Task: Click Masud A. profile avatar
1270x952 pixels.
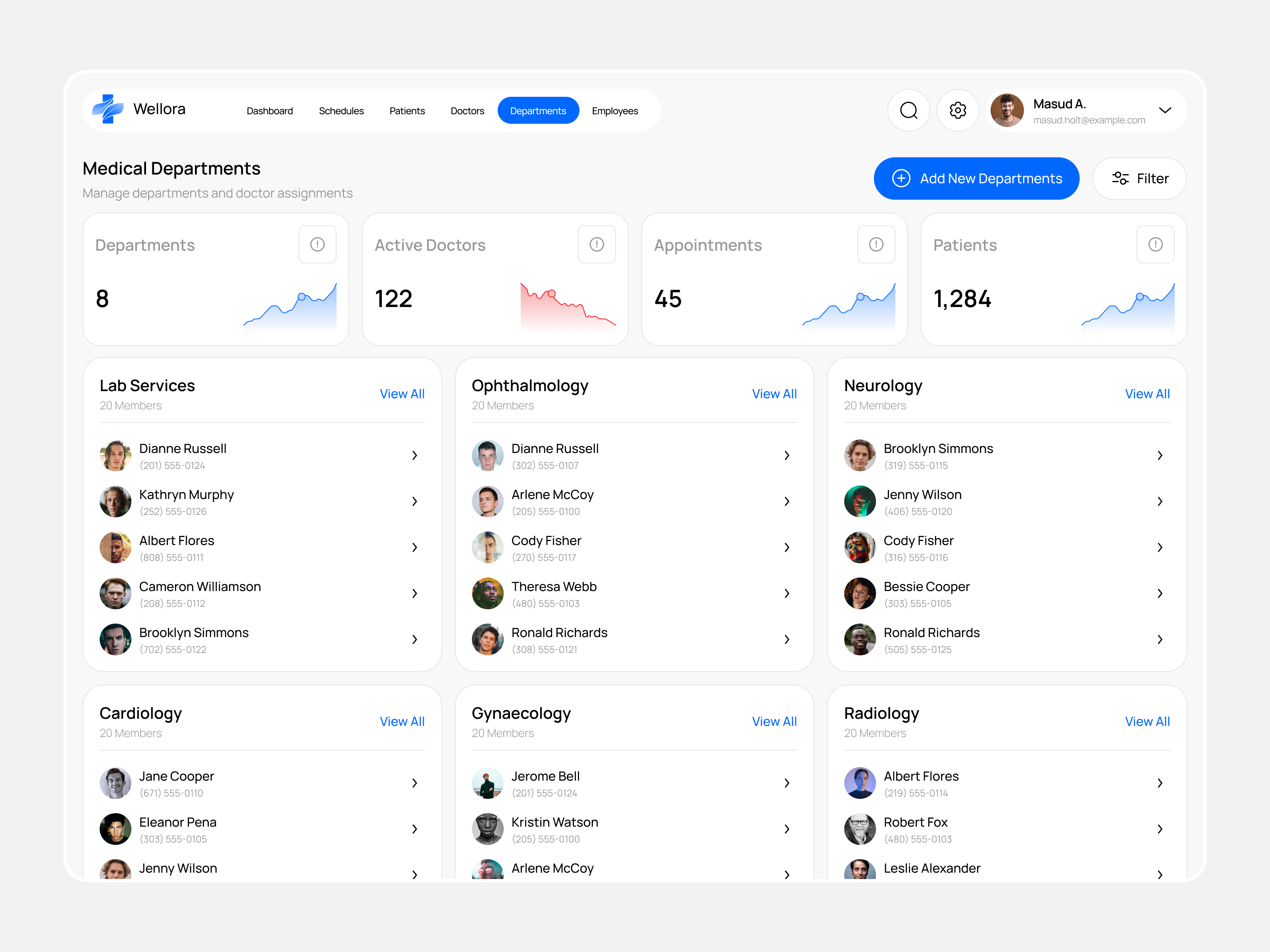Action: click(x=1007, y=110)
